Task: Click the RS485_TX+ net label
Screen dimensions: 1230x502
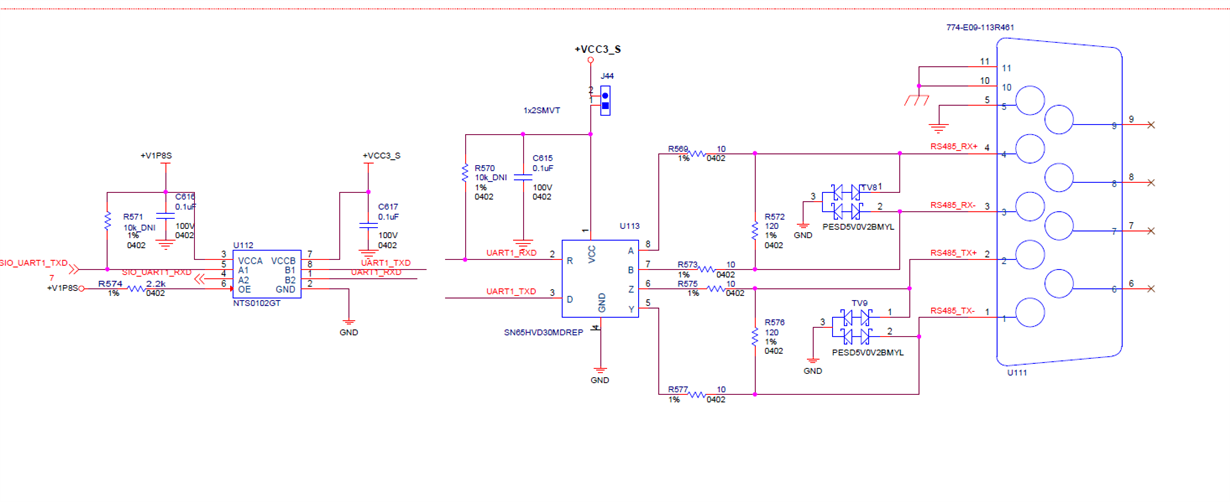Action: pos(952,253)
